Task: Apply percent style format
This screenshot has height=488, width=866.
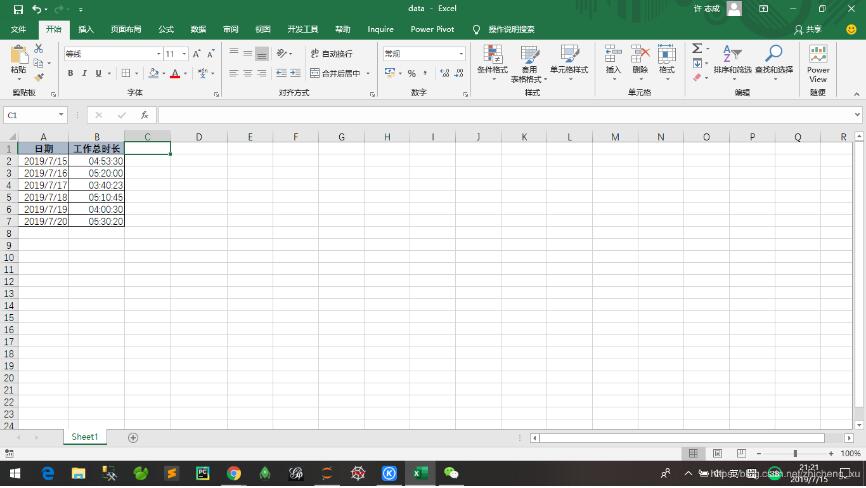Action: pyautogui.click(x=411, y=73)
